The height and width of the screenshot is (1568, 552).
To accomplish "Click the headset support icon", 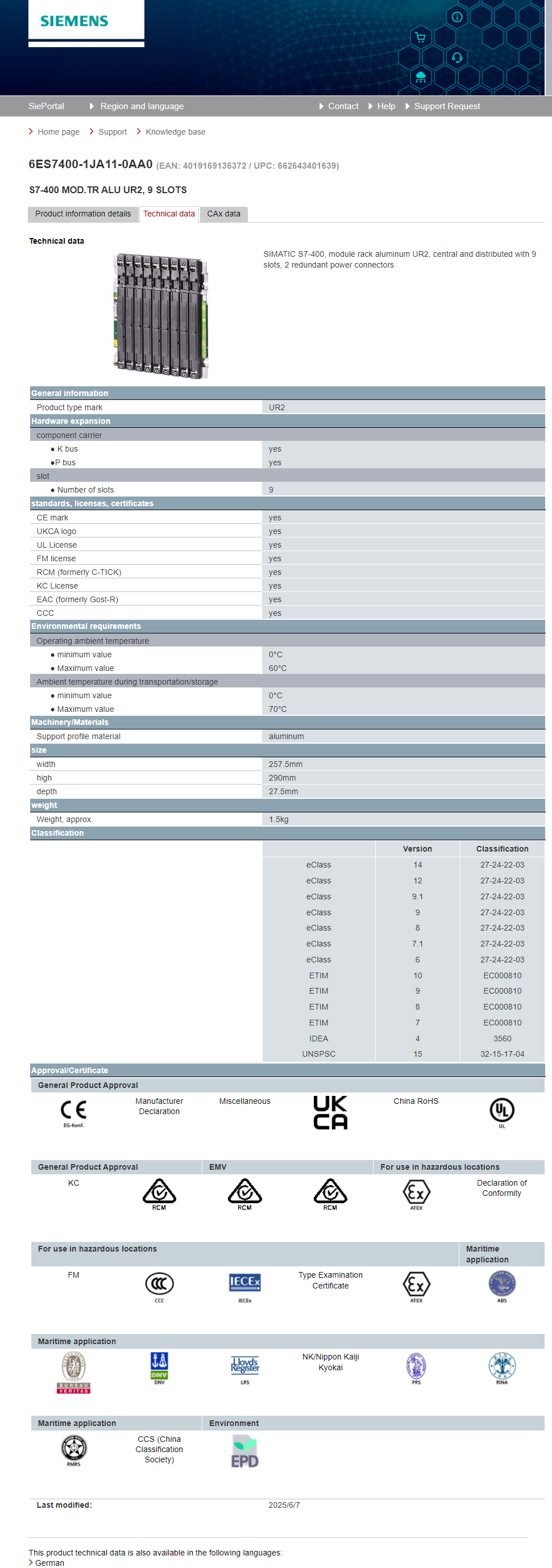I will 457,58.
